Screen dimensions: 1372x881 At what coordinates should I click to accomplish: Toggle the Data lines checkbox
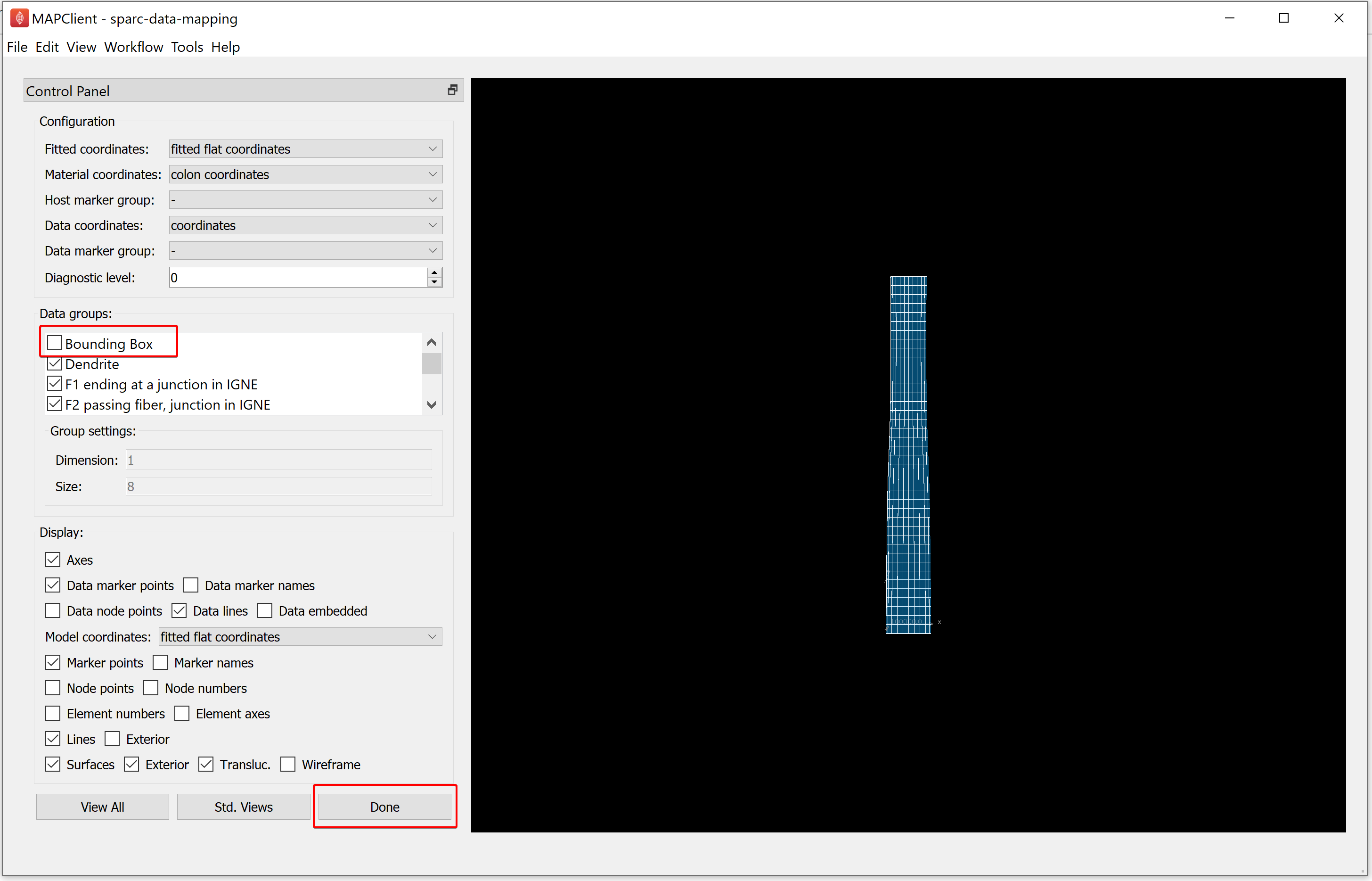pos(179,610)
